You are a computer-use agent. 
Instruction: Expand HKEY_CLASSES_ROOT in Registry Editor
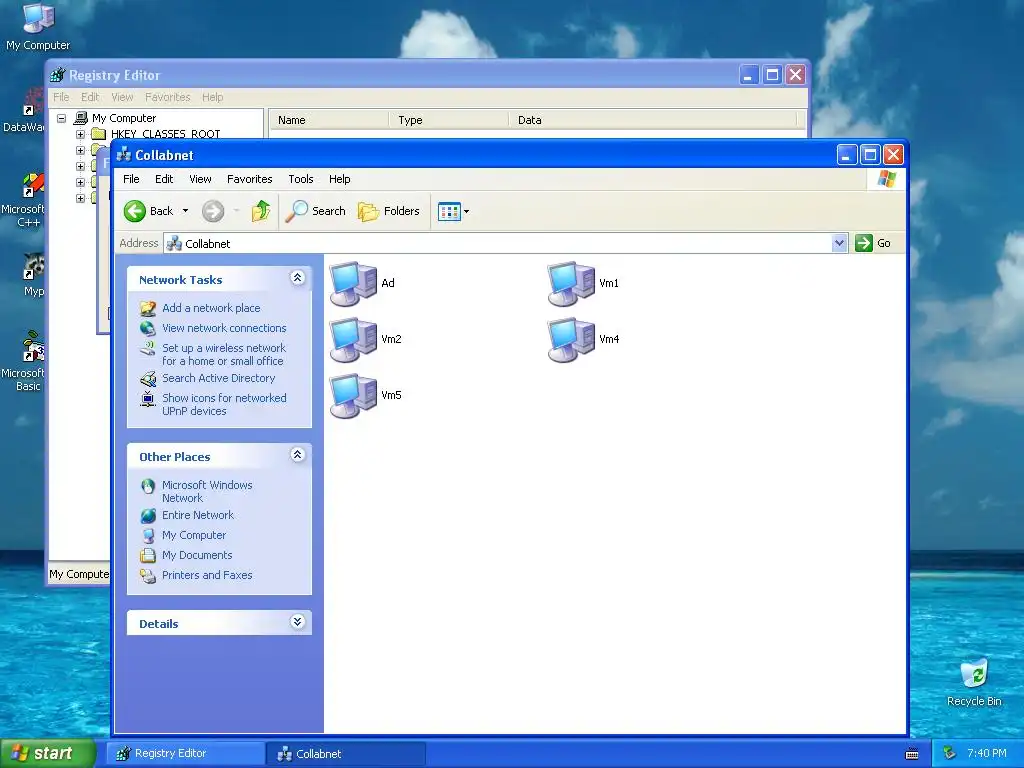point(80,135)
